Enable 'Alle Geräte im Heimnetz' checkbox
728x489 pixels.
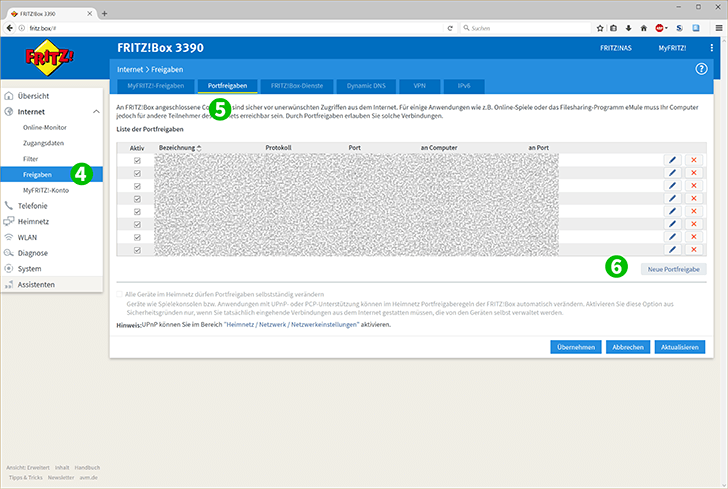click(119, 294)
